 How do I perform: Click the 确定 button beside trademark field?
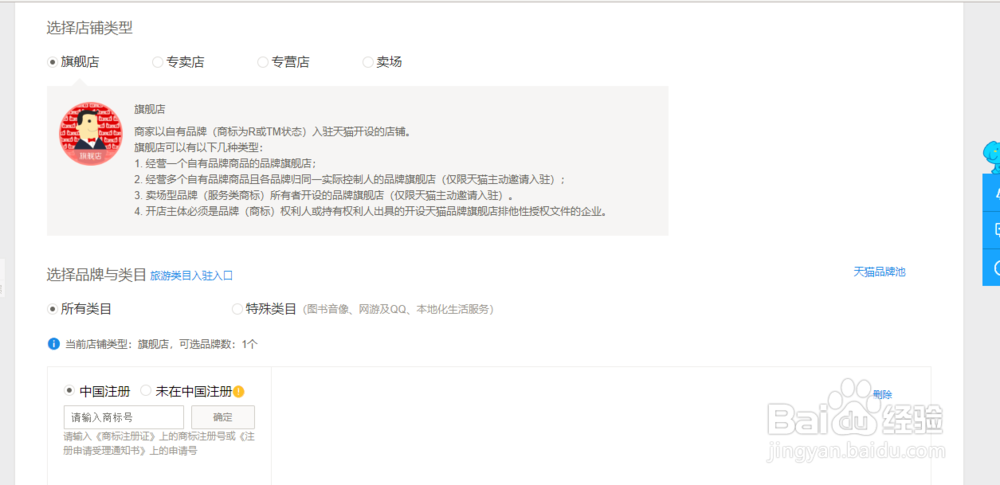click(223, 417)
